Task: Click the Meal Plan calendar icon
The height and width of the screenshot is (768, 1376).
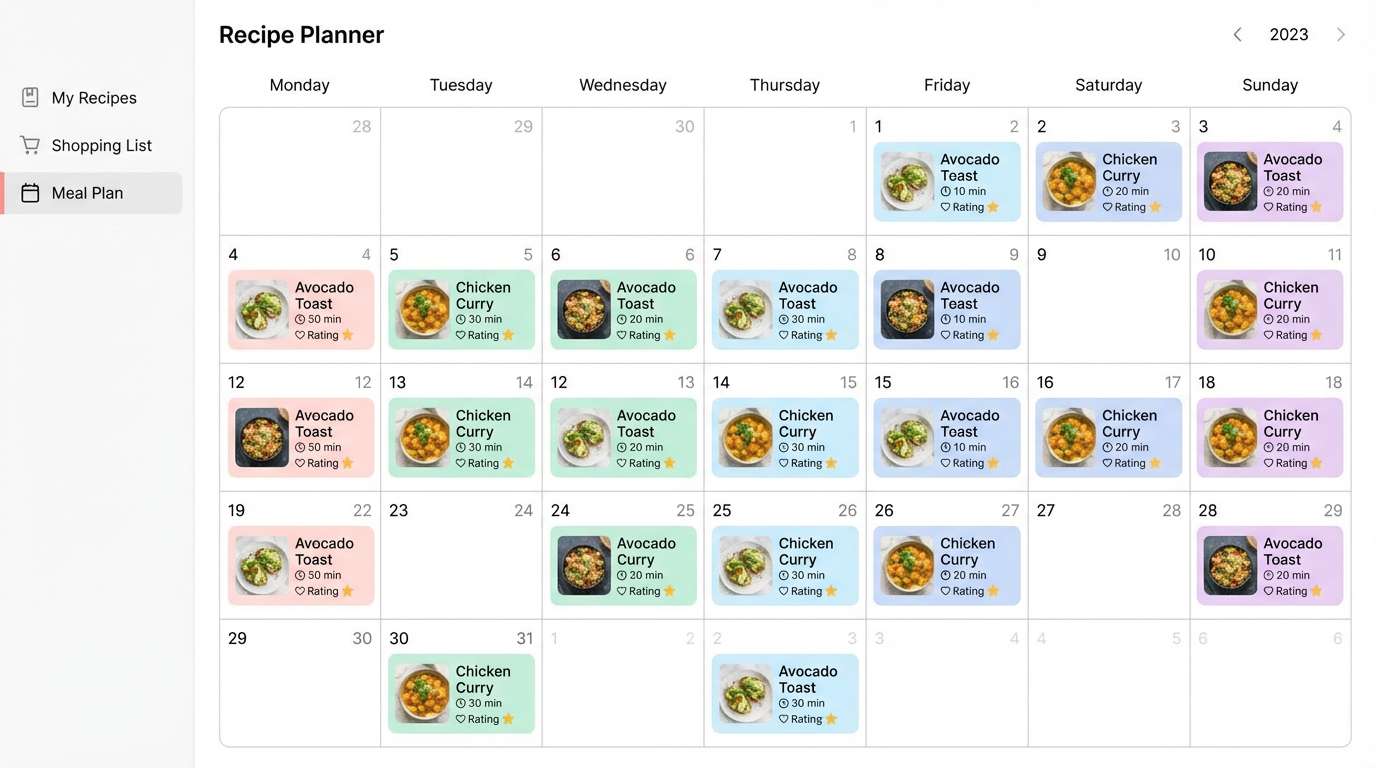Action: 31,193
